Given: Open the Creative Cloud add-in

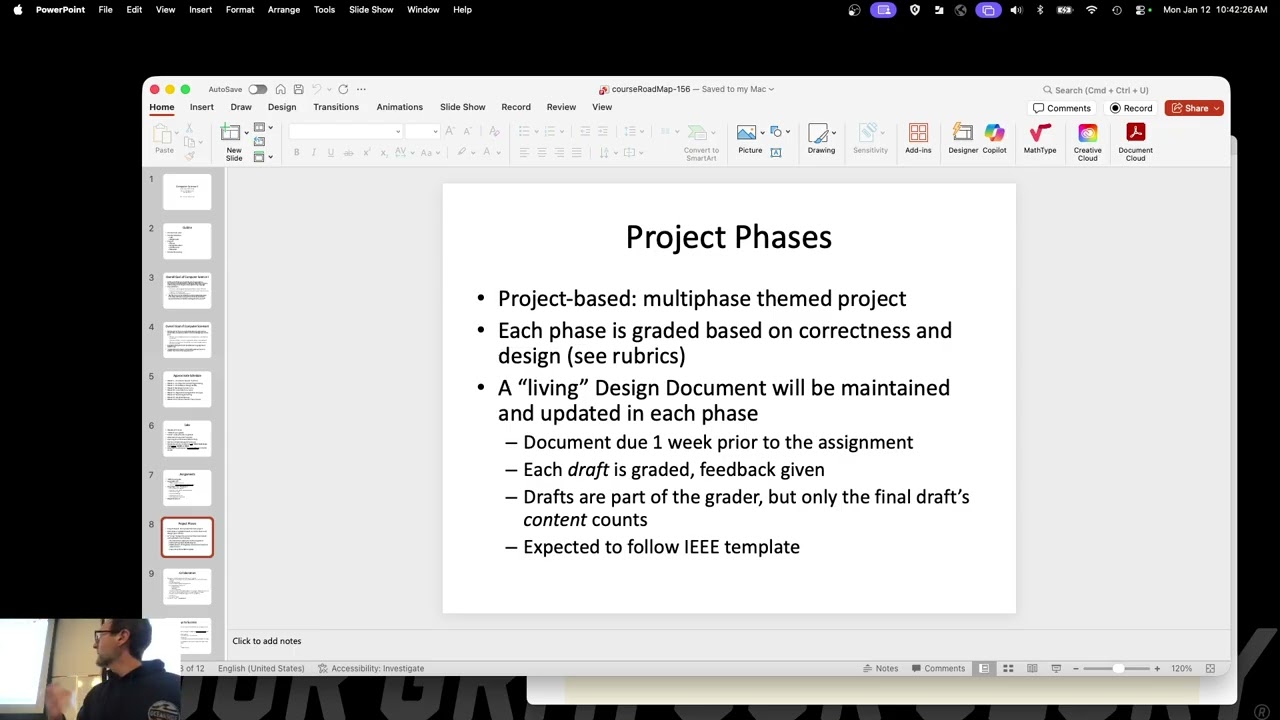Looking at the screenshot, I should pos(1088,142).
